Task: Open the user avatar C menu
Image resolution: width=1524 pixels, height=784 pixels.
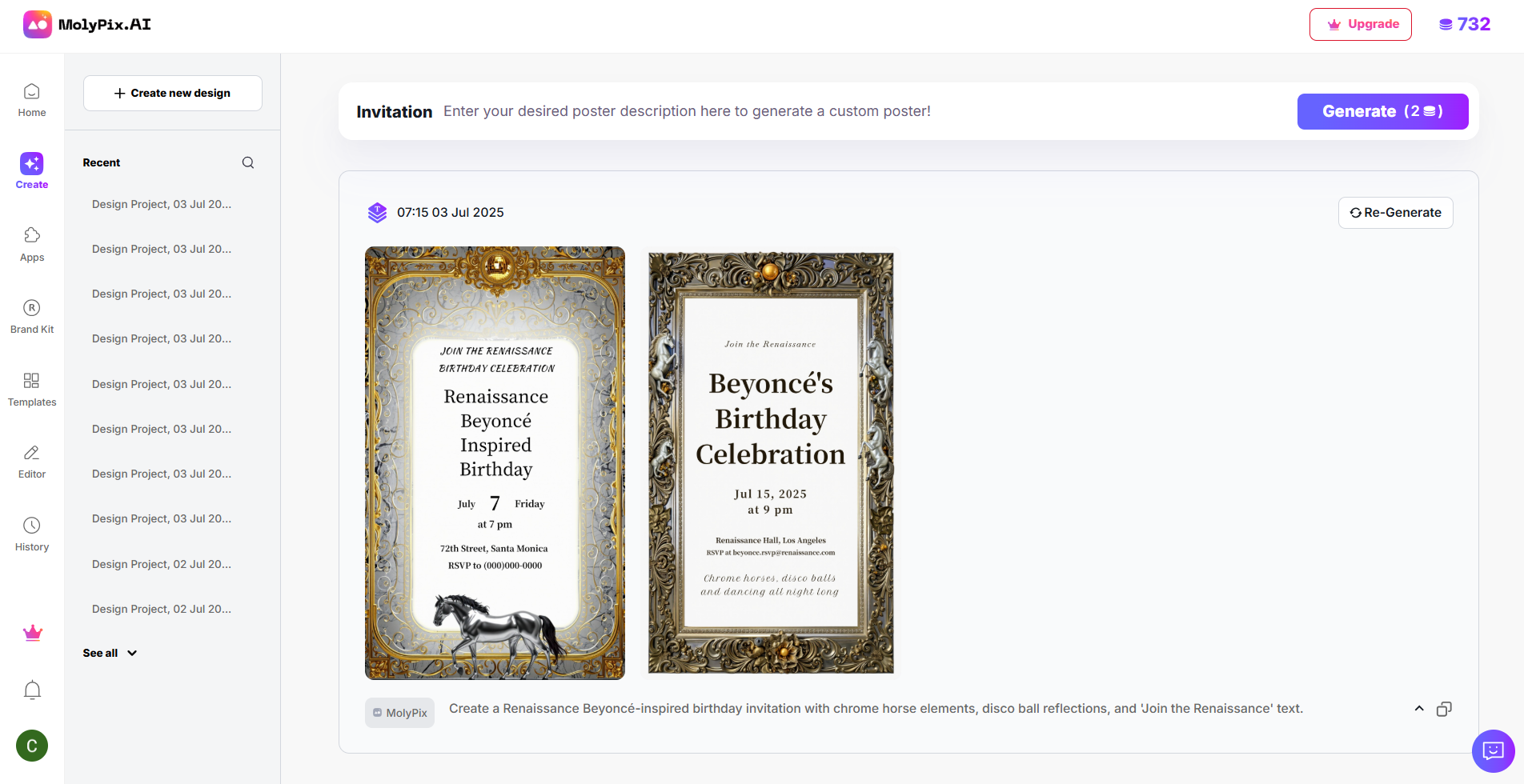Action: tap(32, 746)
